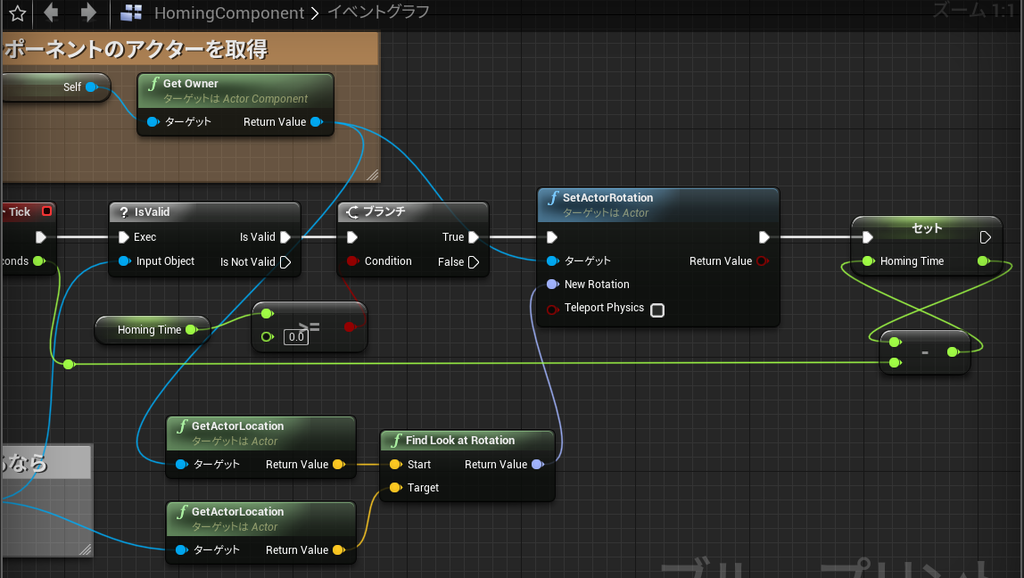The height and width of the screenshot is (578, 1024).
Task: Click the Get Owner ターゲット input pin
Action: pyautogui.click(x=153, y=121)
